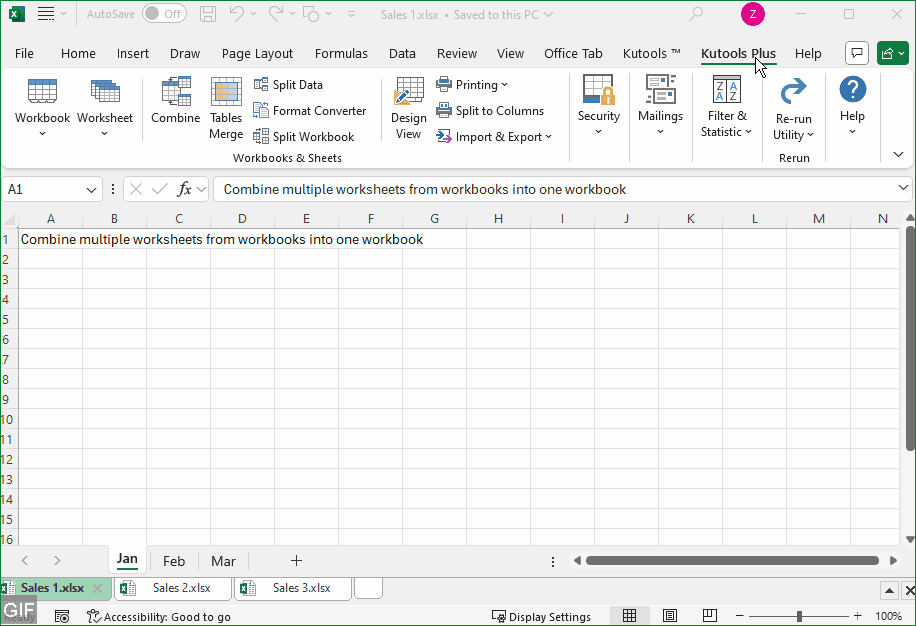Open the Undo history dropdown arrow
Viewport: 916px width, 626px height.
254,13
